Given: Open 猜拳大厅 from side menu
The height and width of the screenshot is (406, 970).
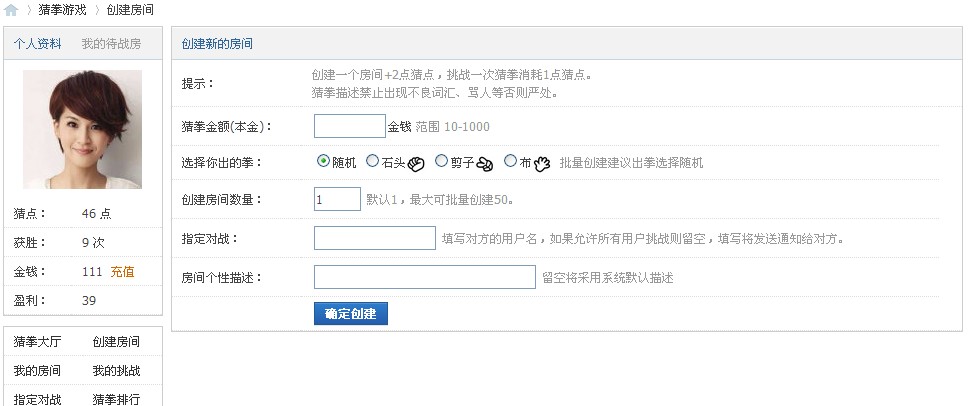Looking at the screenshot, I should point(37,342).
